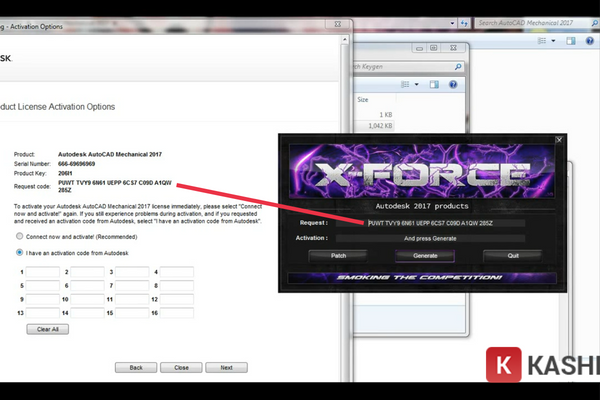Click the Product Key value 206I1
Screen dimensions: 600x400
(x=65, y=173)
